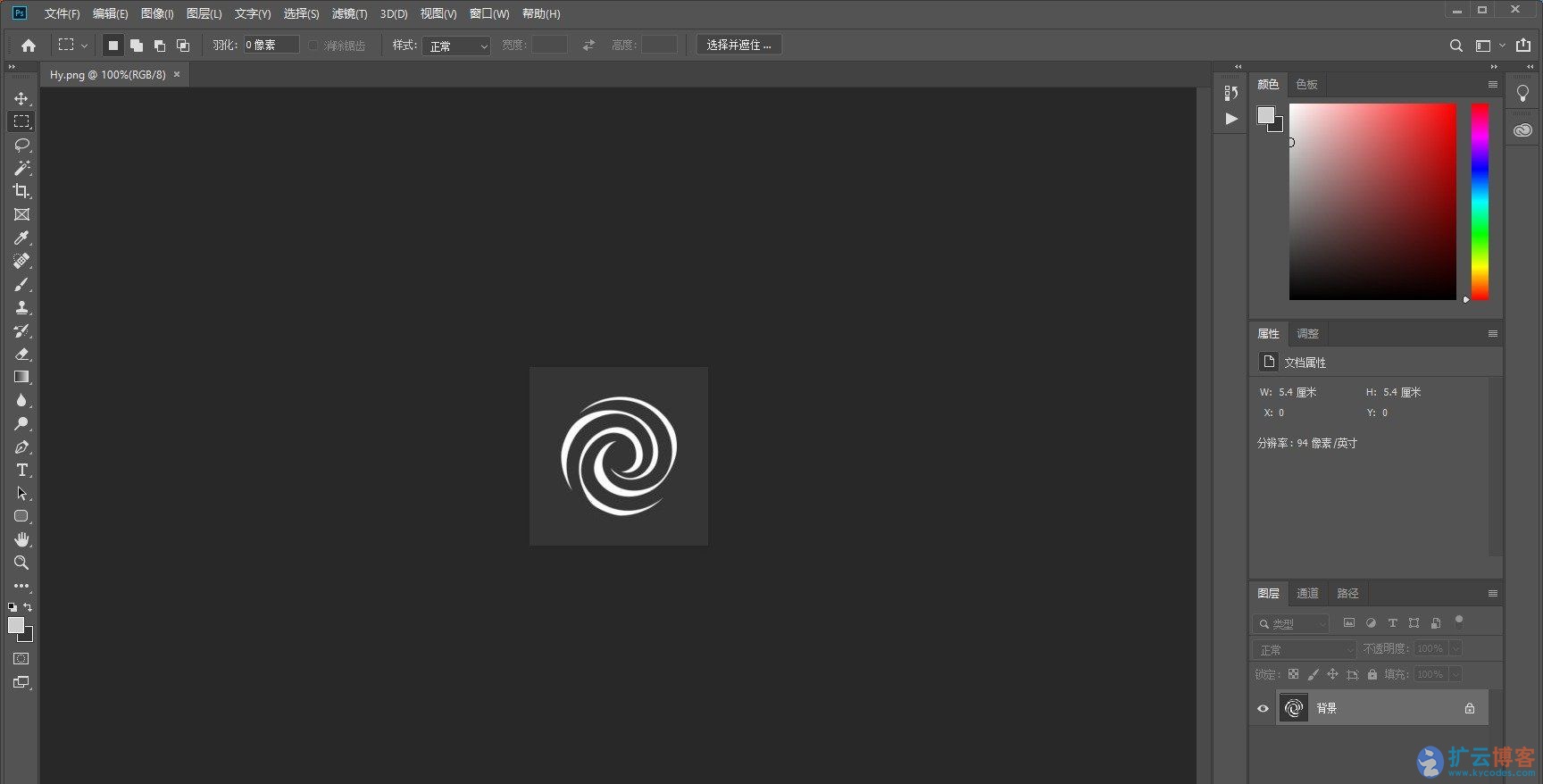Open the Properties panel flyout menu
This screenshot has height=784, width=1543.
[1492, 333]
